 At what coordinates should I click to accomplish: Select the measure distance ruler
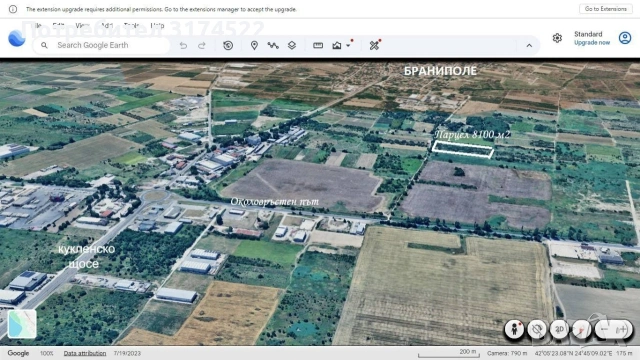[318, 45]
